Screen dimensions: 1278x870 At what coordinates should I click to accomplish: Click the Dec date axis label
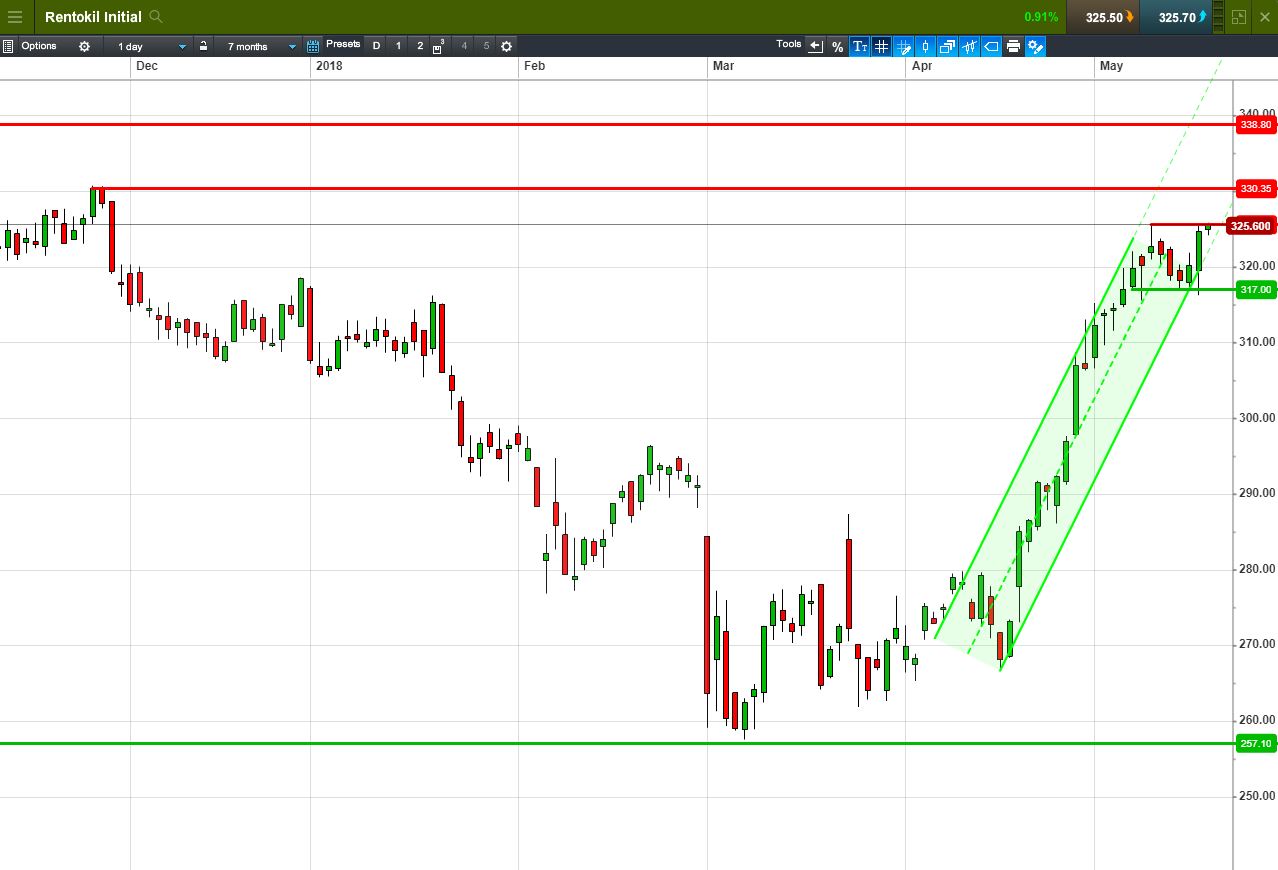tap(147, 66)
